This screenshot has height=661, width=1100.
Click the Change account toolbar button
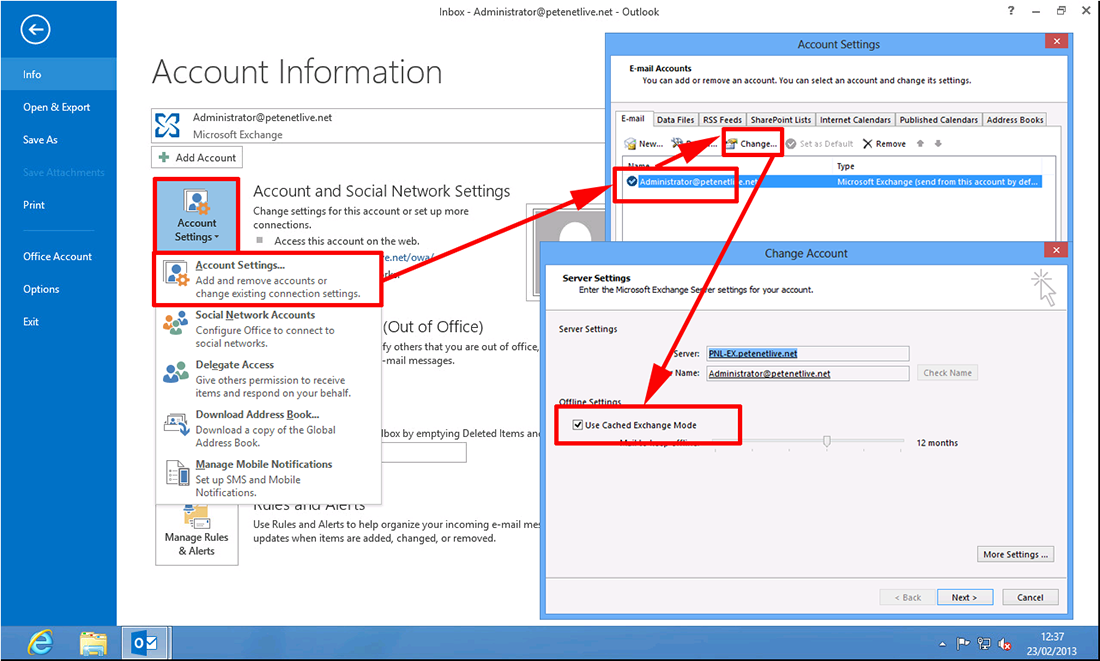point(751,144)
